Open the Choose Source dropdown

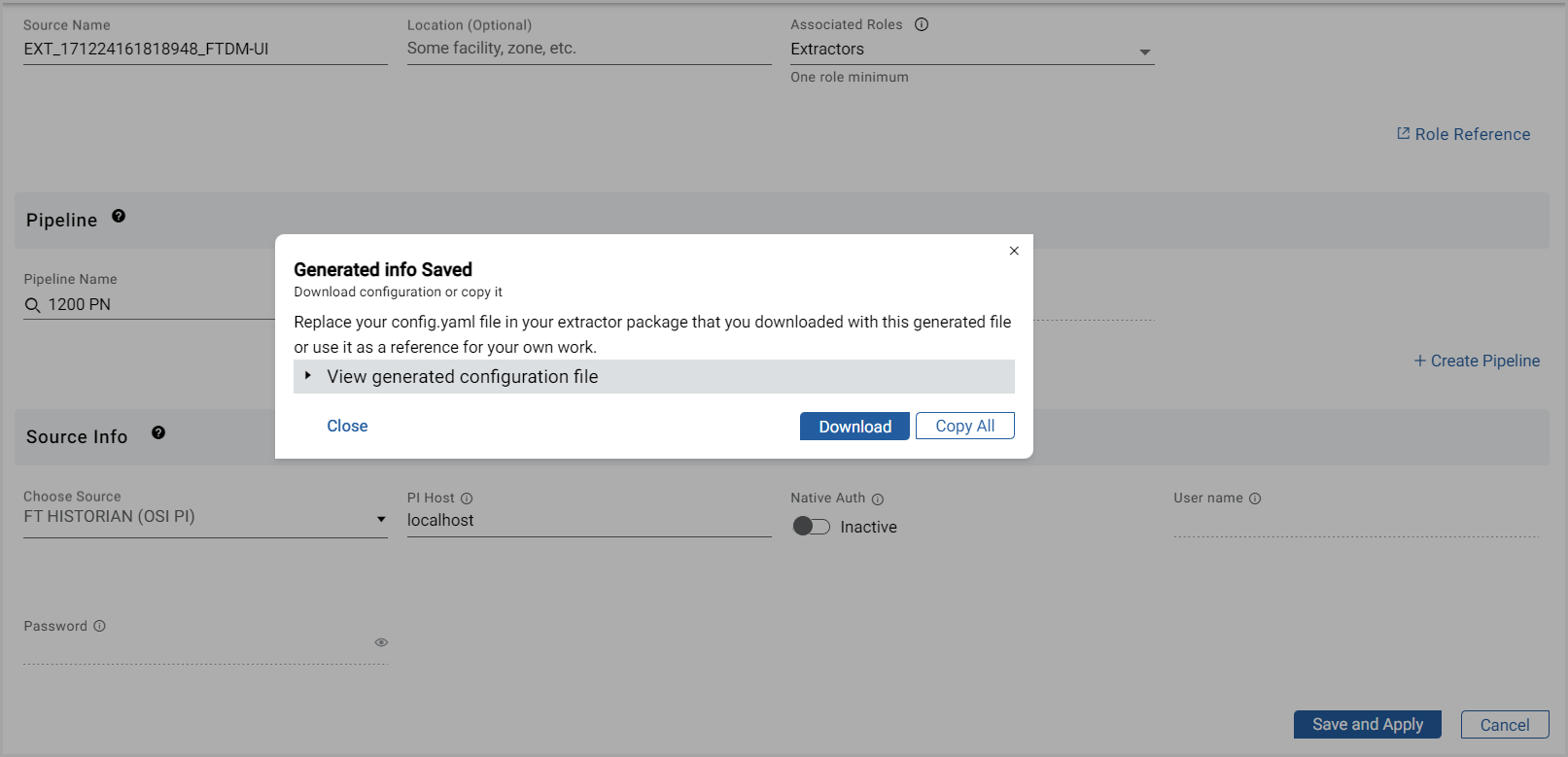381,519
